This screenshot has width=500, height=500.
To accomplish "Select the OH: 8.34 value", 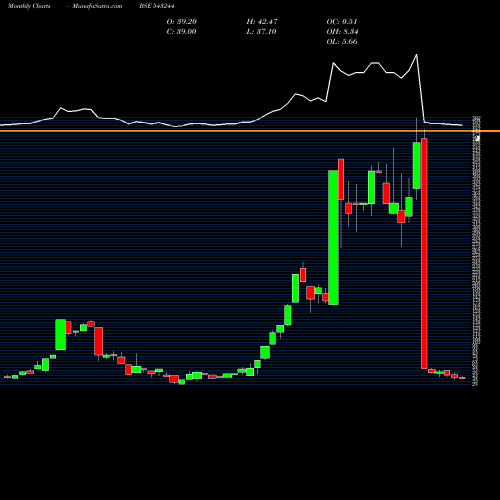I will pos(342,32).
